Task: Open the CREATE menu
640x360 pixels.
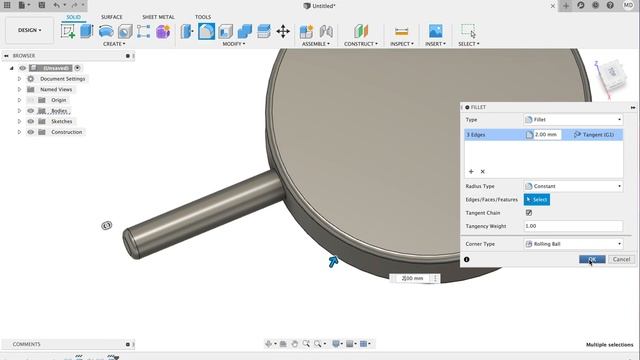Action: click(x=114, y=44)
